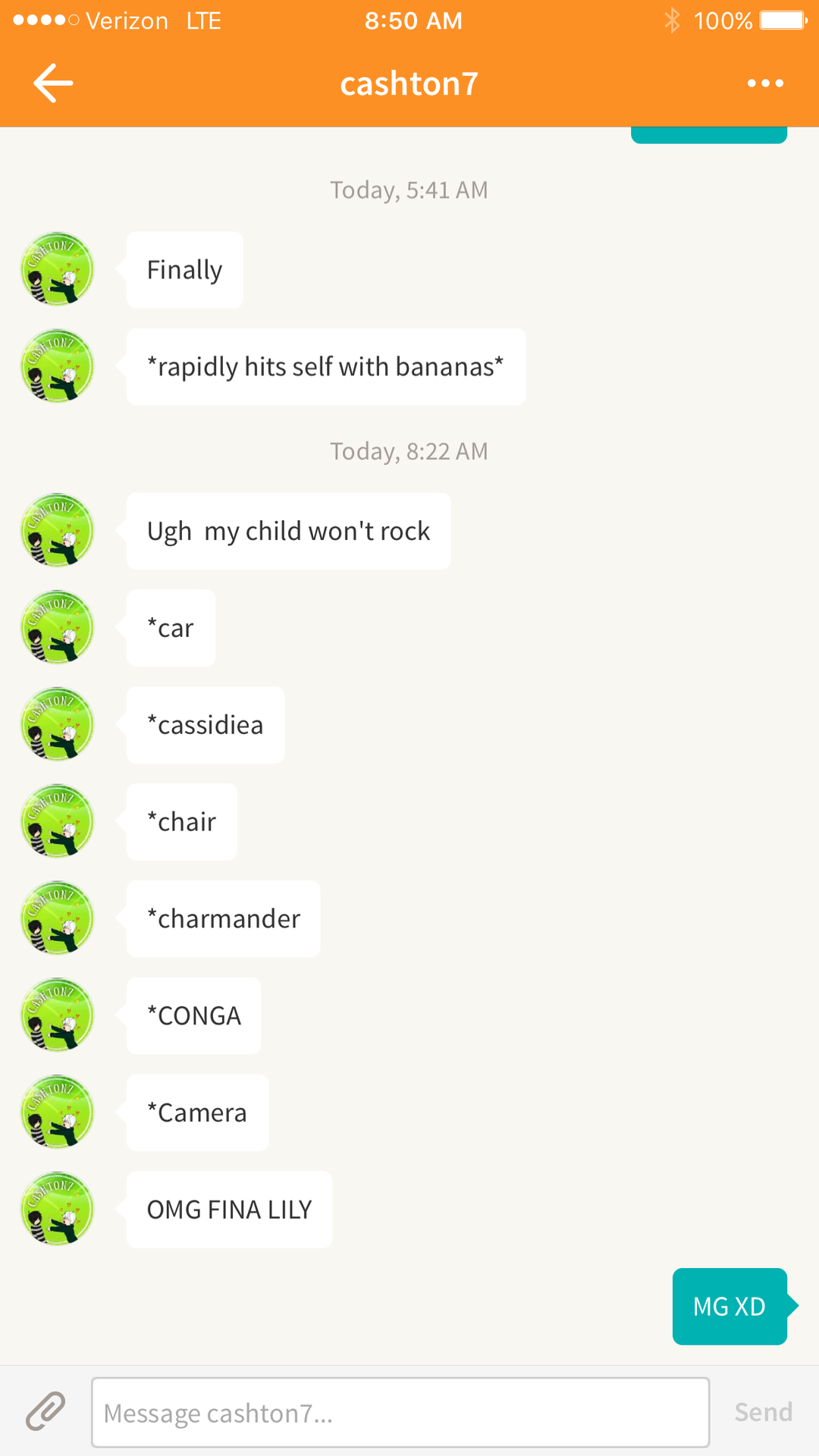Tap the Bluetooth status icon

pos(672,20)
